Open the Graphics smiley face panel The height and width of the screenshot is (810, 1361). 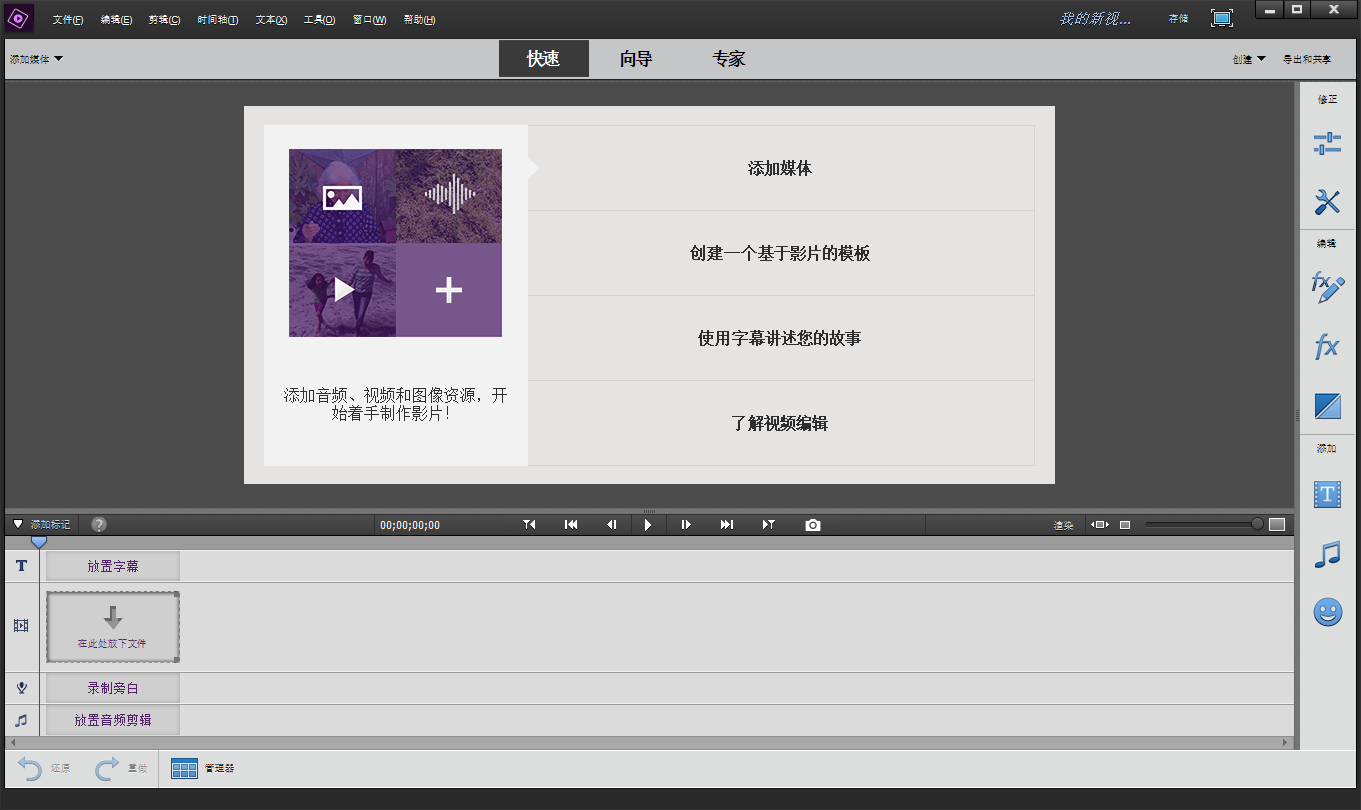pos(1327,613)
